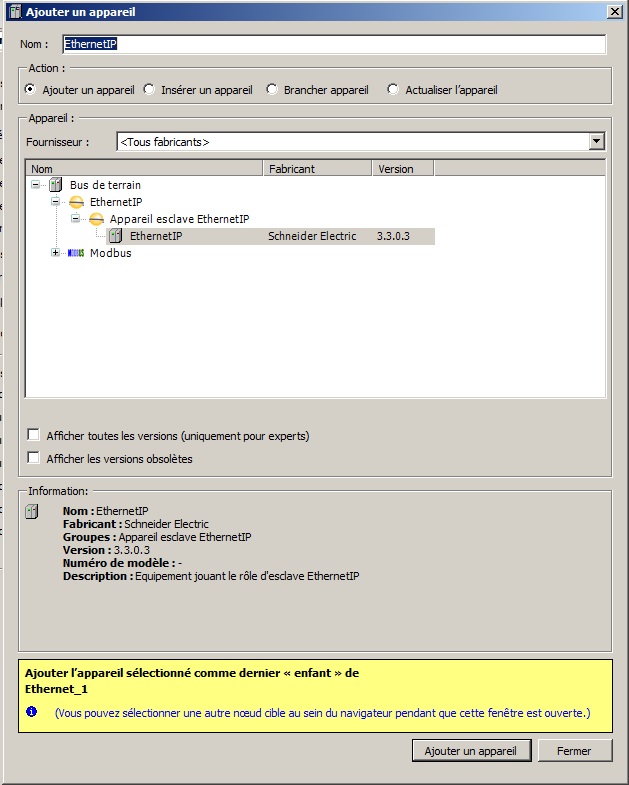Sort by the Fabricant column header
The width and height of the screenshot is (629, 785).
(x=317, y=169)
